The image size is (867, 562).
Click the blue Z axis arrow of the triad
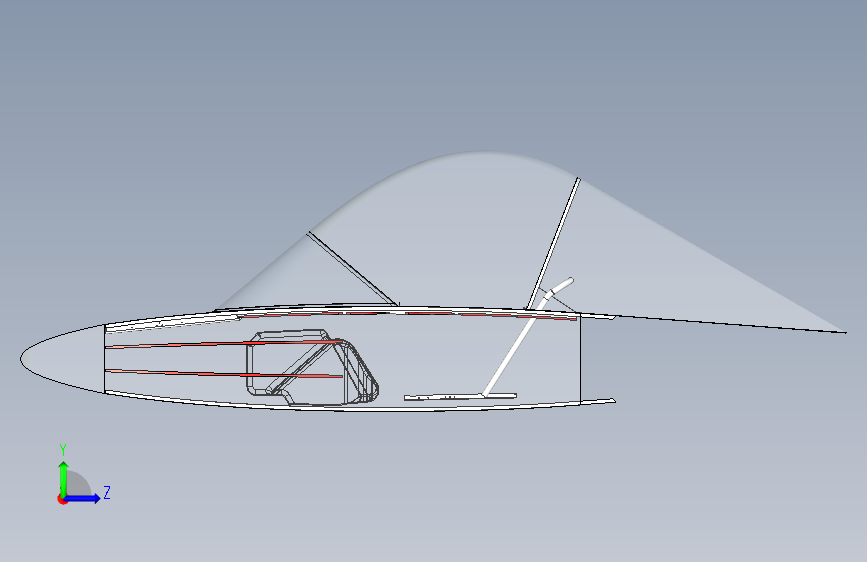pyautogui.click(x=83, y=498)
